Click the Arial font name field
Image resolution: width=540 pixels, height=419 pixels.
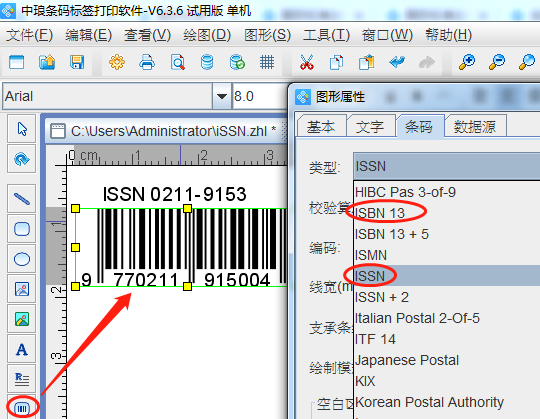pos(107,96)
